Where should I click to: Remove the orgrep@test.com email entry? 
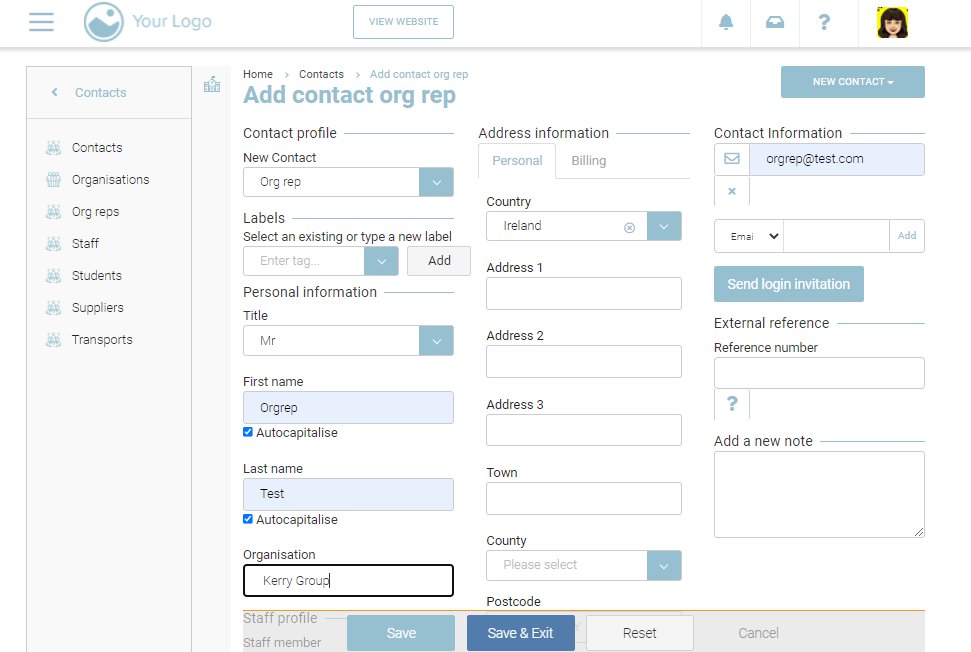pos(732,191)
